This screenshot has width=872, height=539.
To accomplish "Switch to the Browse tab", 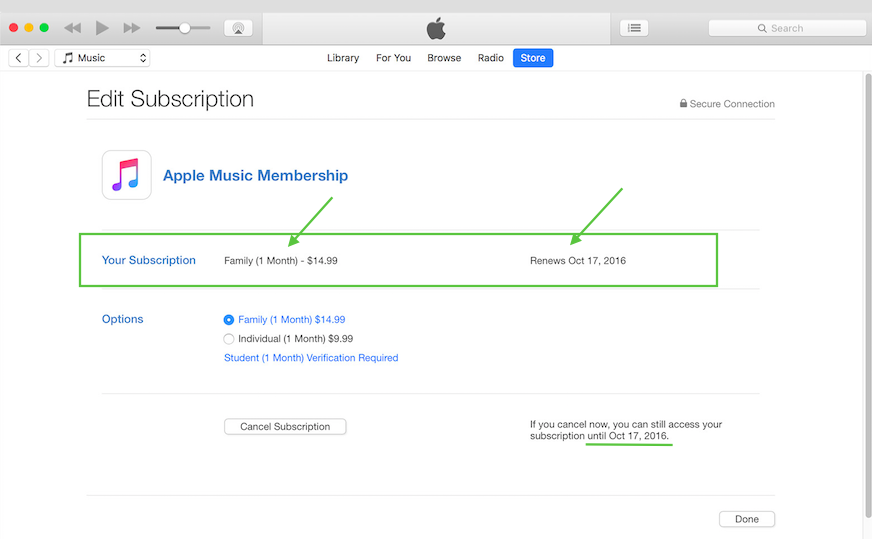I will click(444, 58).
